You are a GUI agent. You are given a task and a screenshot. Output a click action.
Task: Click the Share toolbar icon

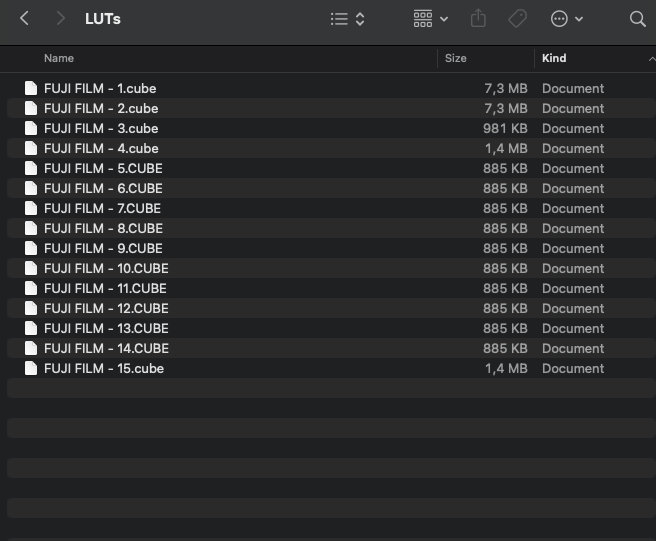coord(478,19)
